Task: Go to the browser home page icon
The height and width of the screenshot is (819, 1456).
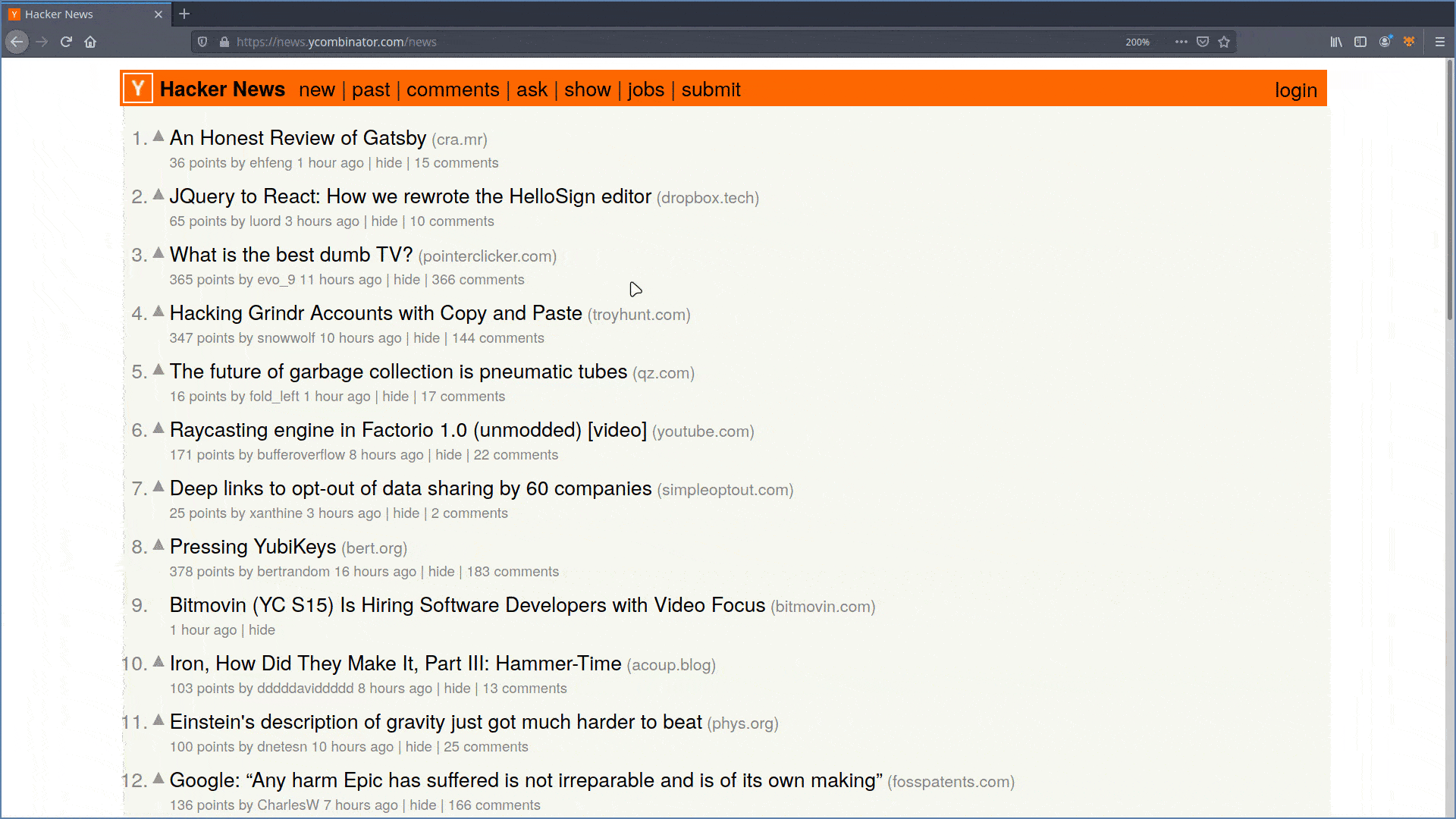Action: tap(90, 42)
